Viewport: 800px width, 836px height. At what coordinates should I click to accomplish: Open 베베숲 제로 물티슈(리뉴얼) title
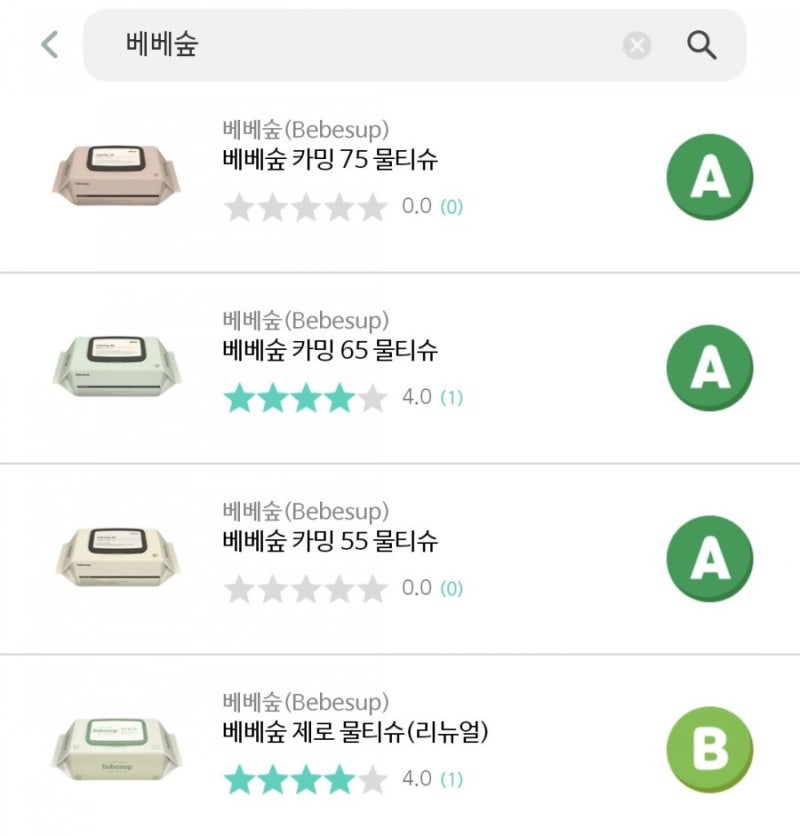click(x=355, y=732)
